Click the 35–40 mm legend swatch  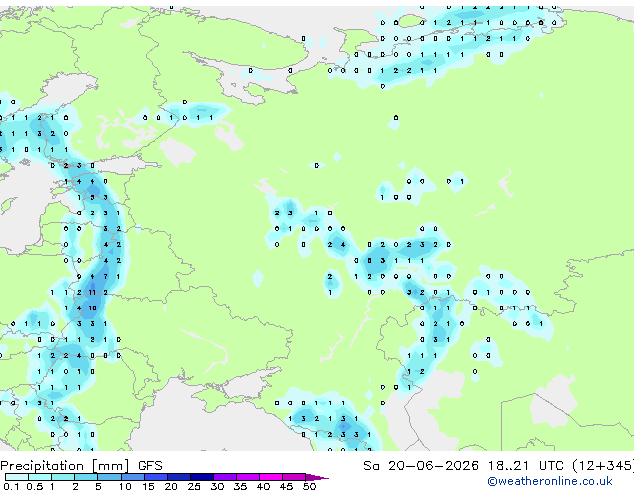(247, 477)
